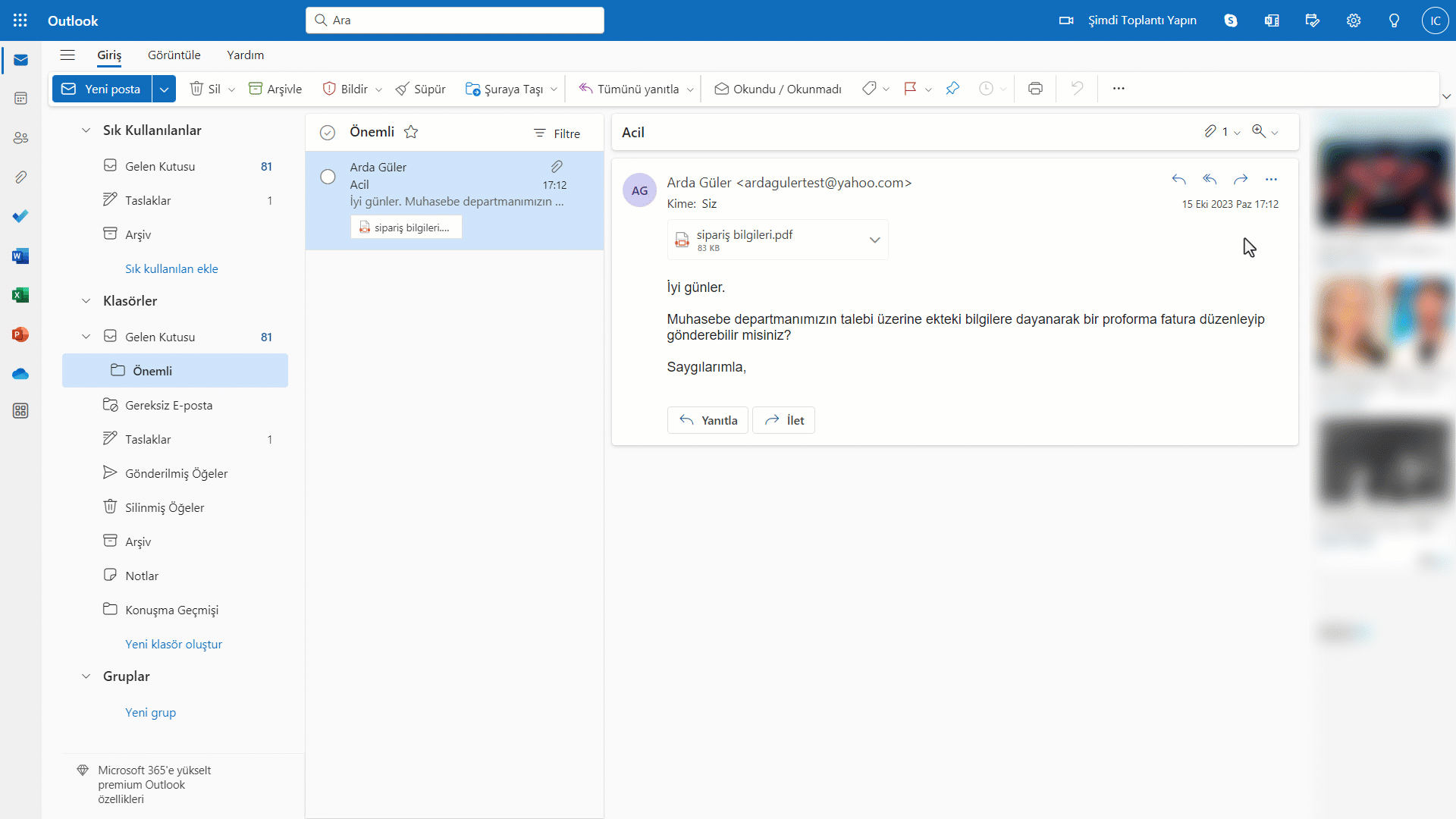Viewport: 1456px width, 819px height.
Task: Open the Yardım tab
Action: pos(245,55)
